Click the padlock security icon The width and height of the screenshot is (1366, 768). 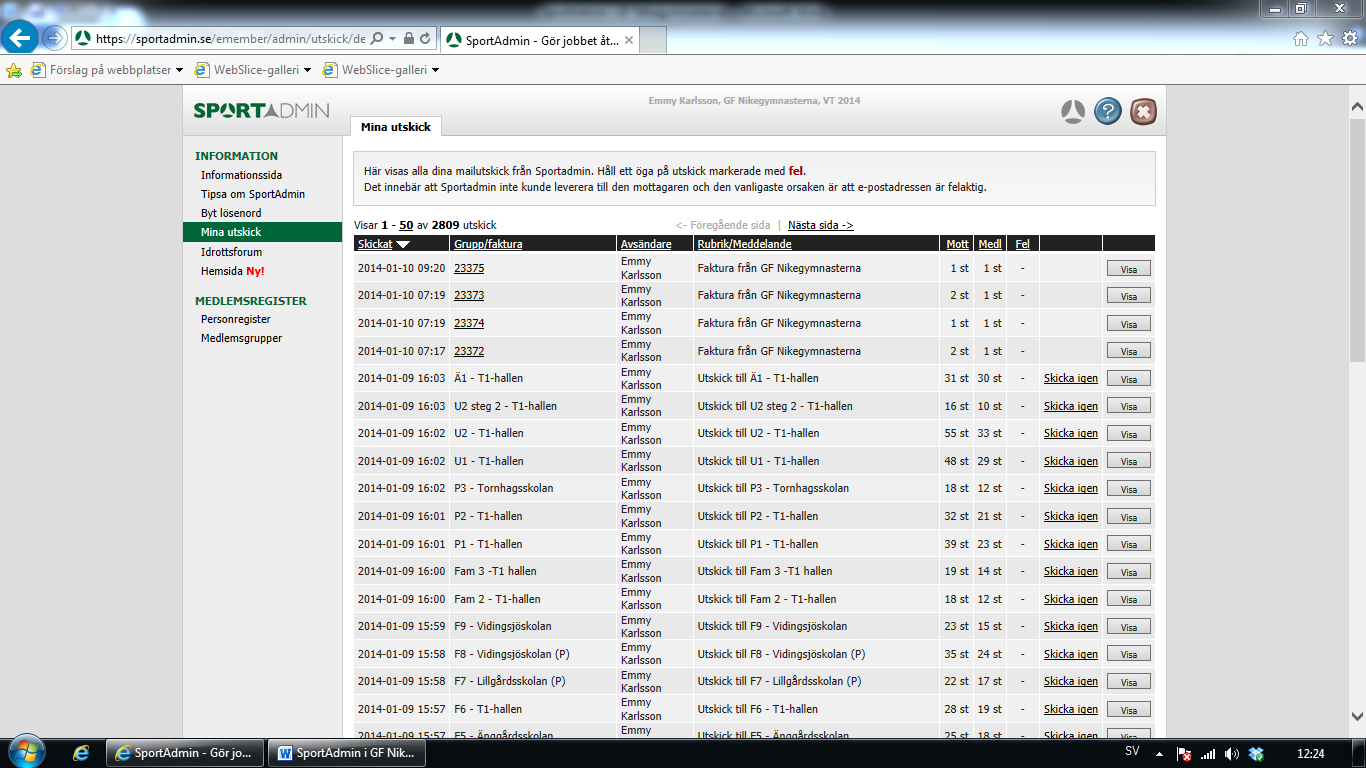pyautogui.click(x=408, y=39)
